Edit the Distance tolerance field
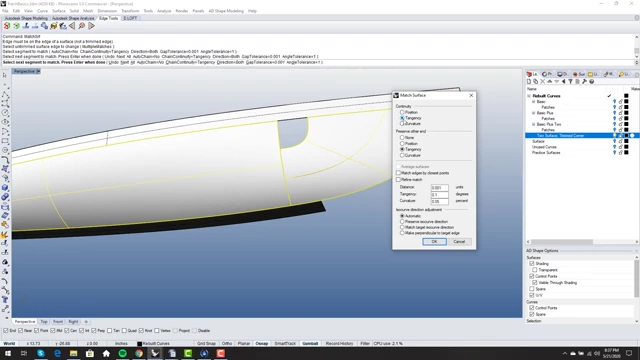Screen dimensions: 640x360 coord(440,188)
